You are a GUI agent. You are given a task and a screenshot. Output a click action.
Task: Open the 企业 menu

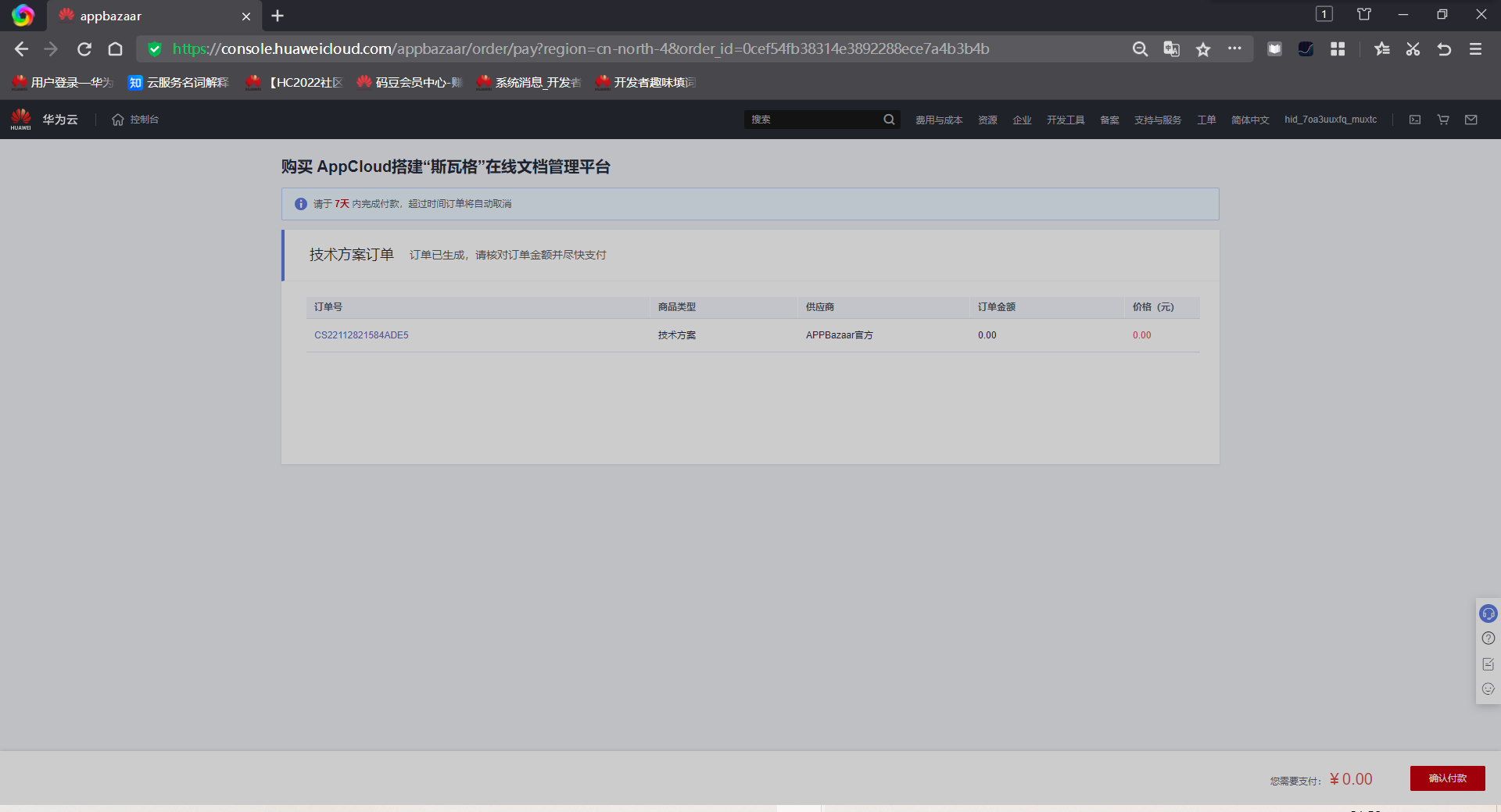[x=1022, y=120]
